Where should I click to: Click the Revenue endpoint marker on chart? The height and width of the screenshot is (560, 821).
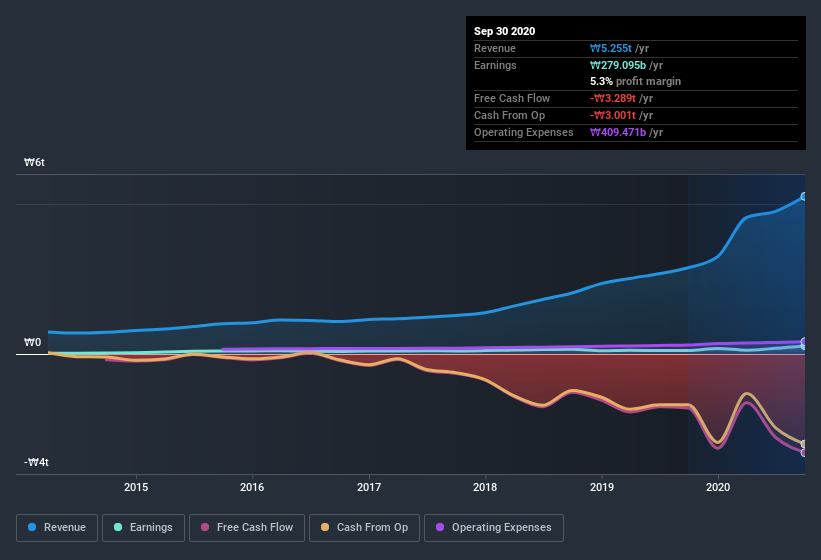tap(804, 197)
